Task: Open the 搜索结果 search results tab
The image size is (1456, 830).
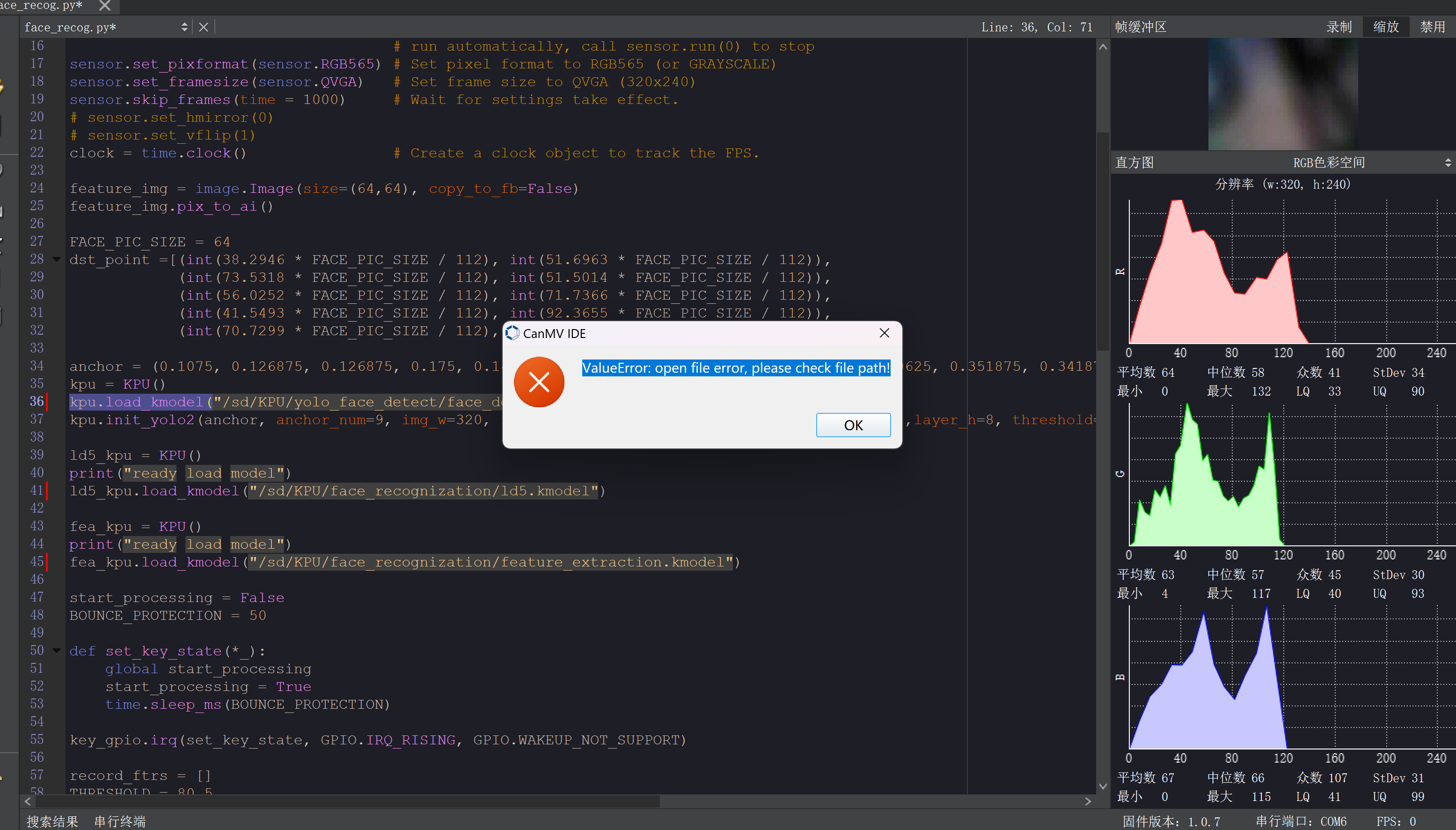Action: point(52,821)
